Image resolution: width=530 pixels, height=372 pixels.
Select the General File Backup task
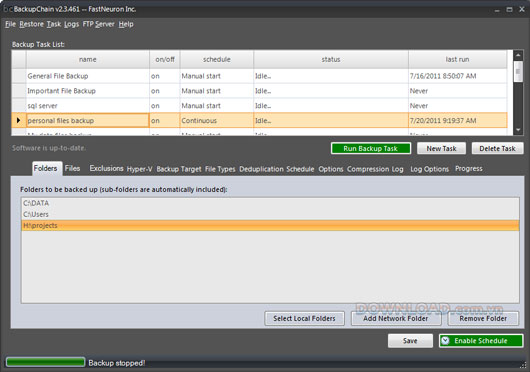(88, 76)
